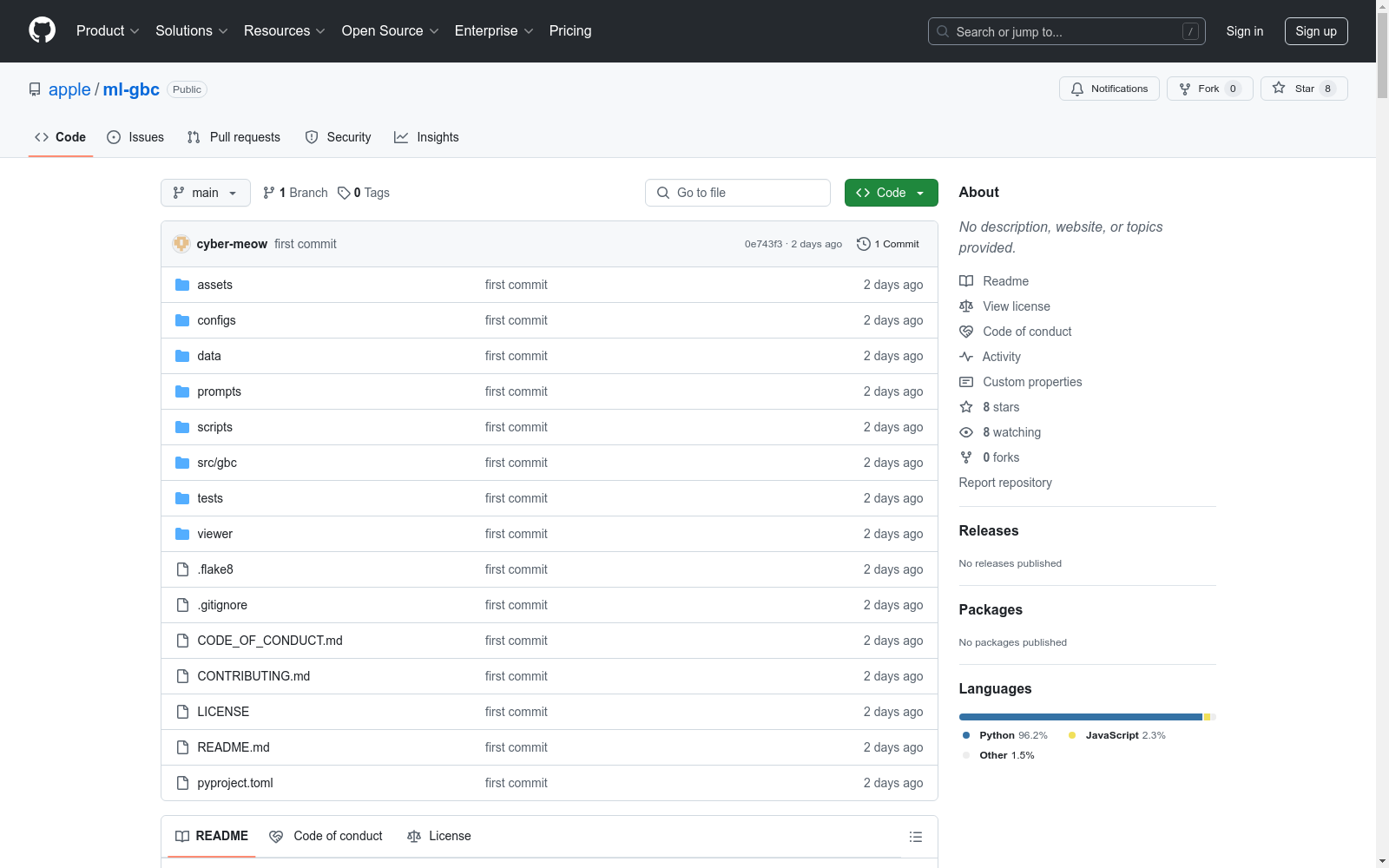
Task: Click the Search or jump to field
Action: (1067, 31)
